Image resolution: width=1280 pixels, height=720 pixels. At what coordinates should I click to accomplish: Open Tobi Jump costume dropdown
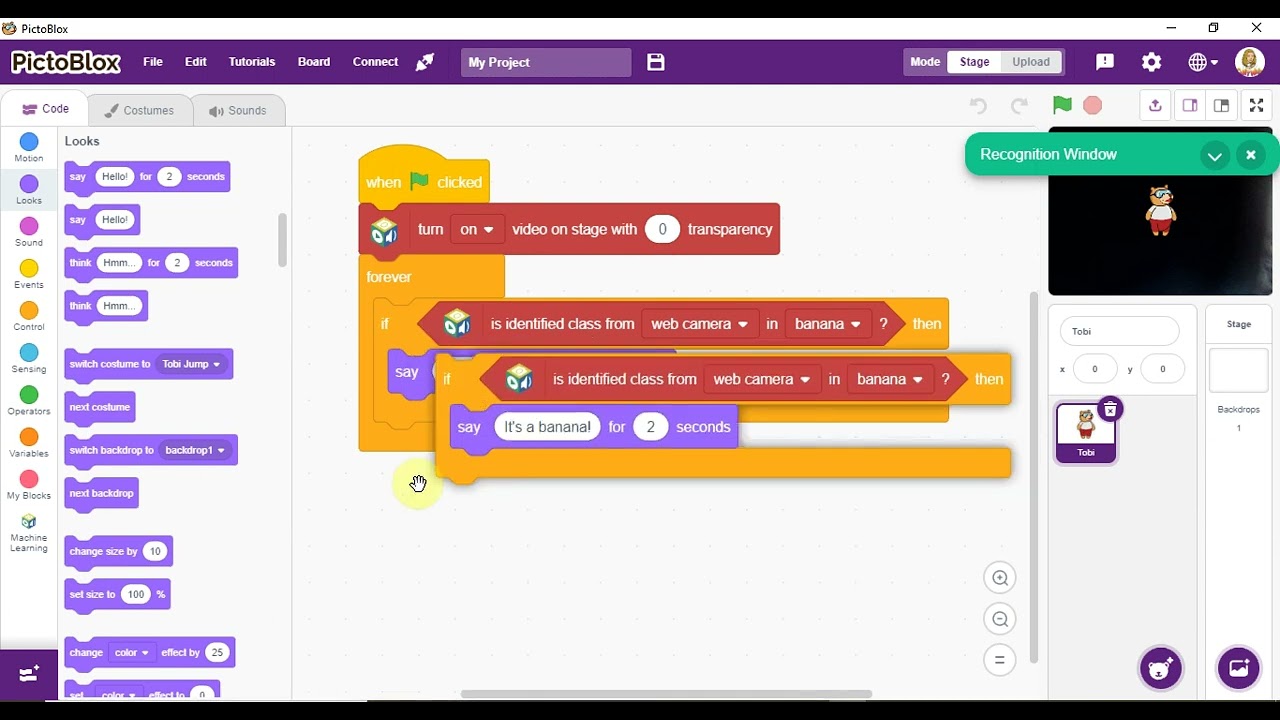(x=194, y=364)
